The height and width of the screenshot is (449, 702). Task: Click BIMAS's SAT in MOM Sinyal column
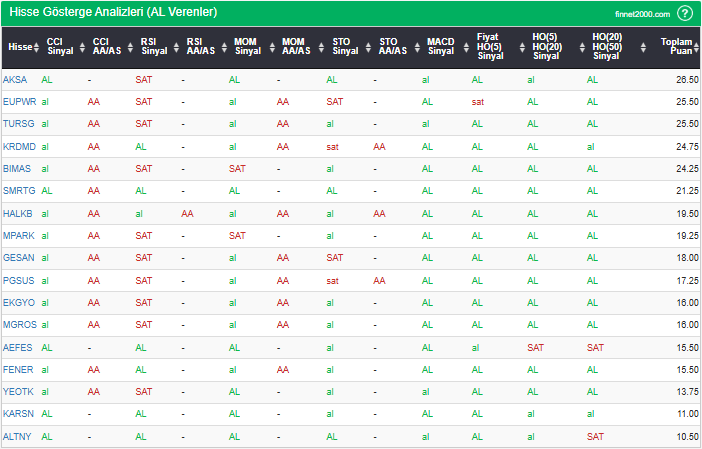pyautogui.click(x=237, y=169)
